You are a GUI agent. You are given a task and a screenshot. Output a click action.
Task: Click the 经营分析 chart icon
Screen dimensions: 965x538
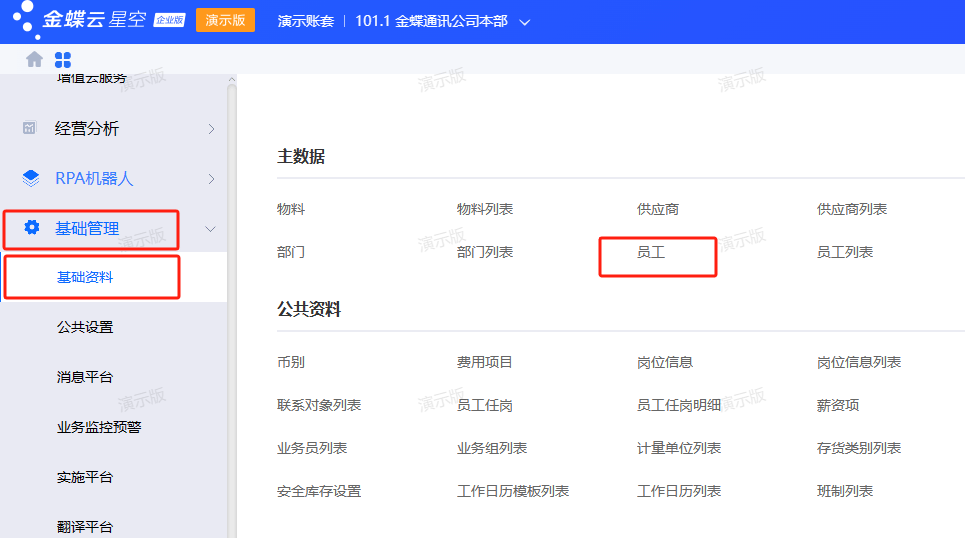[x=30, y=128]
